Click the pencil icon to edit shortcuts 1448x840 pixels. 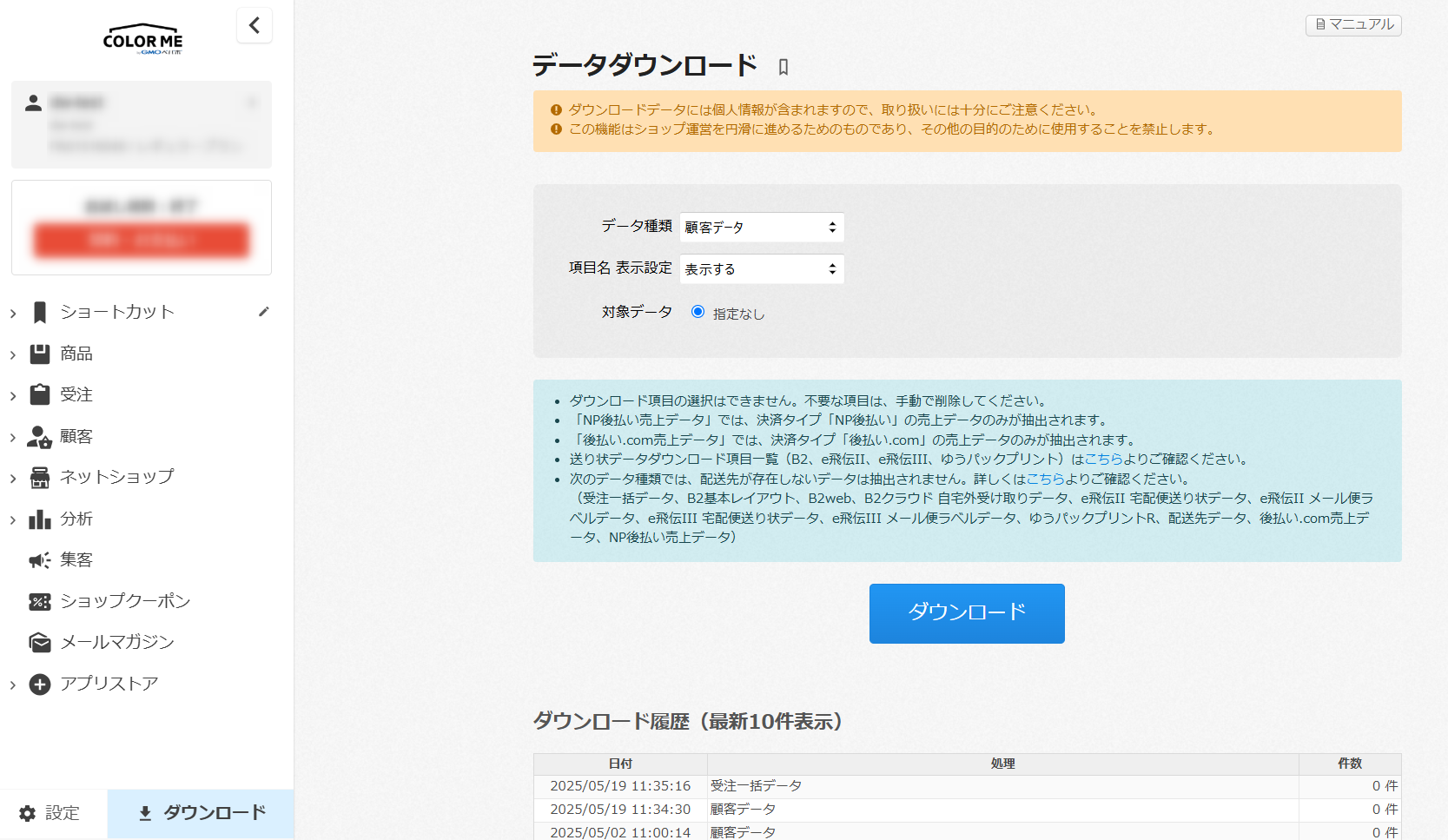264,312
